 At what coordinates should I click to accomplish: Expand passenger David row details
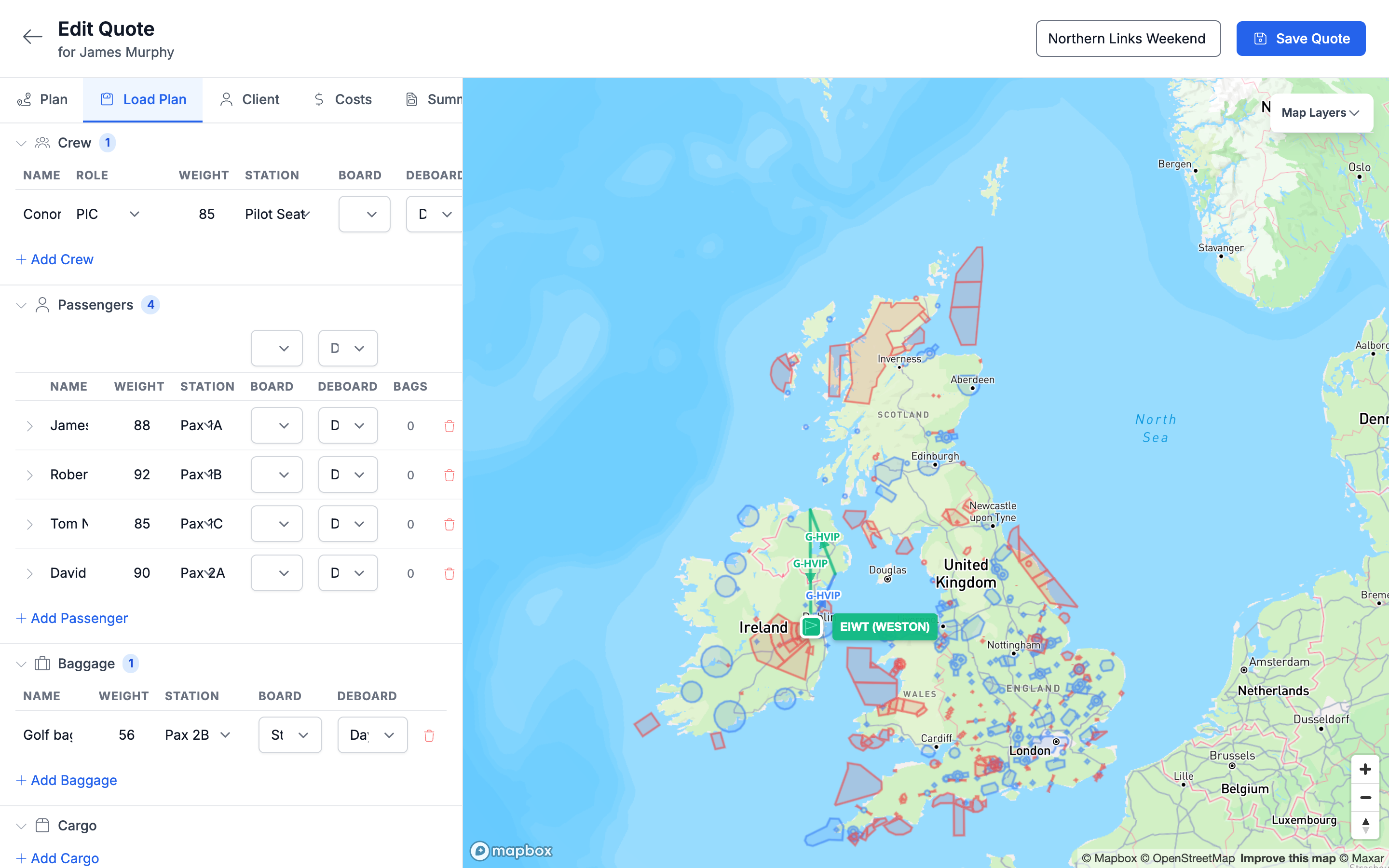[x=29, y=573]
